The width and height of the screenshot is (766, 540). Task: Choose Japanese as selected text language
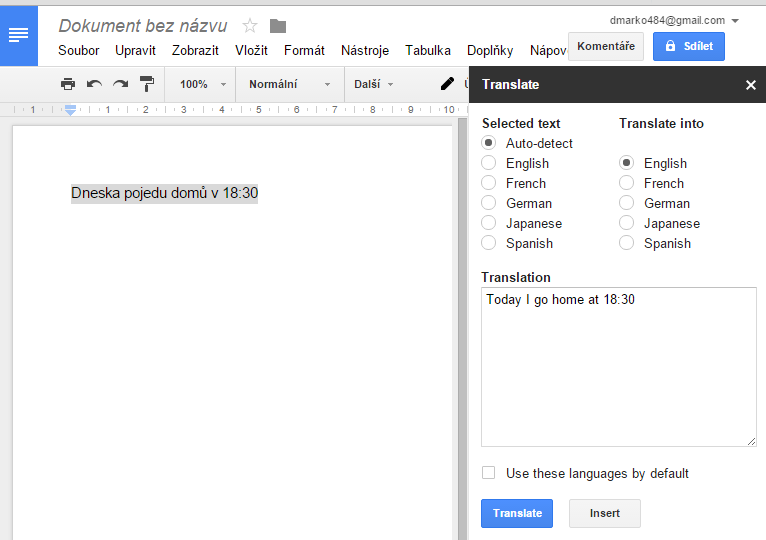[x=488, y=223]
